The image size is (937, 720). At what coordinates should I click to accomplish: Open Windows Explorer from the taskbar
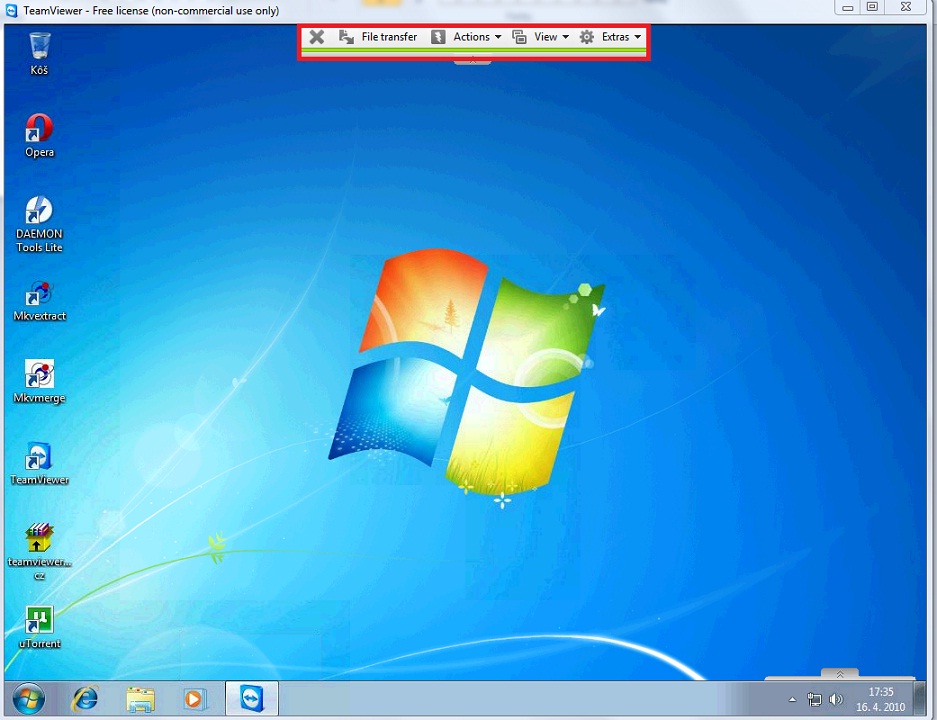[140, 698]
